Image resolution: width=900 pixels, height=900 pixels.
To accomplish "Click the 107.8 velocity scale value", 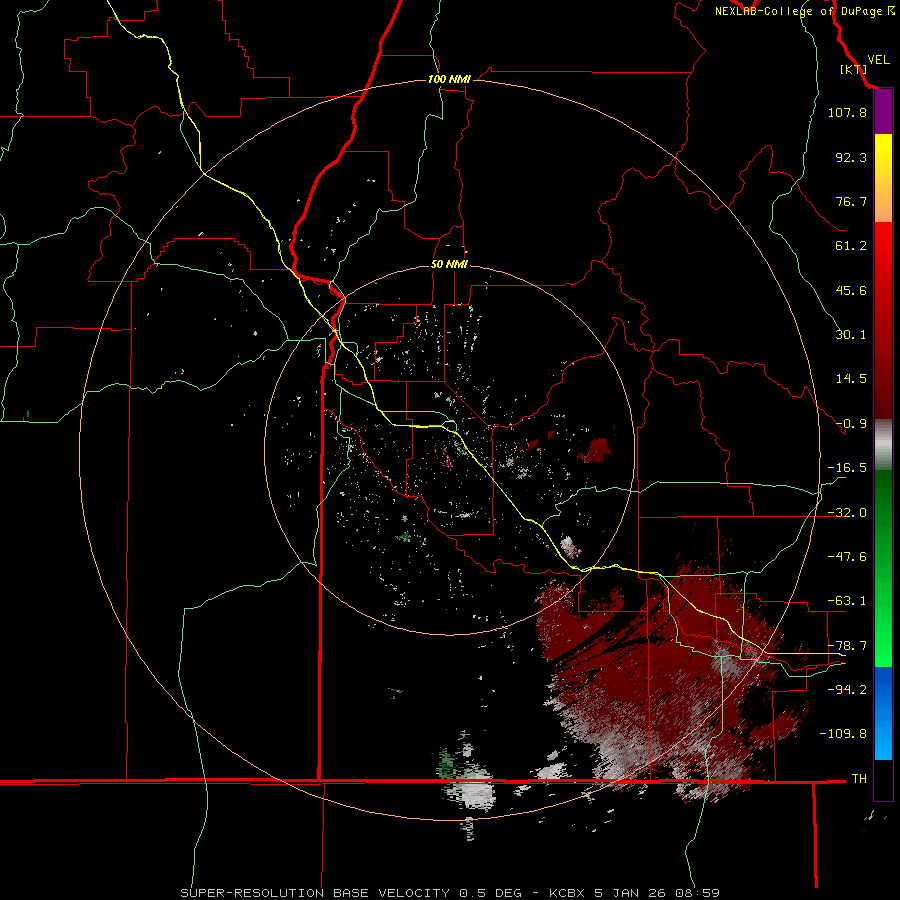I will (x=847, y=112).
